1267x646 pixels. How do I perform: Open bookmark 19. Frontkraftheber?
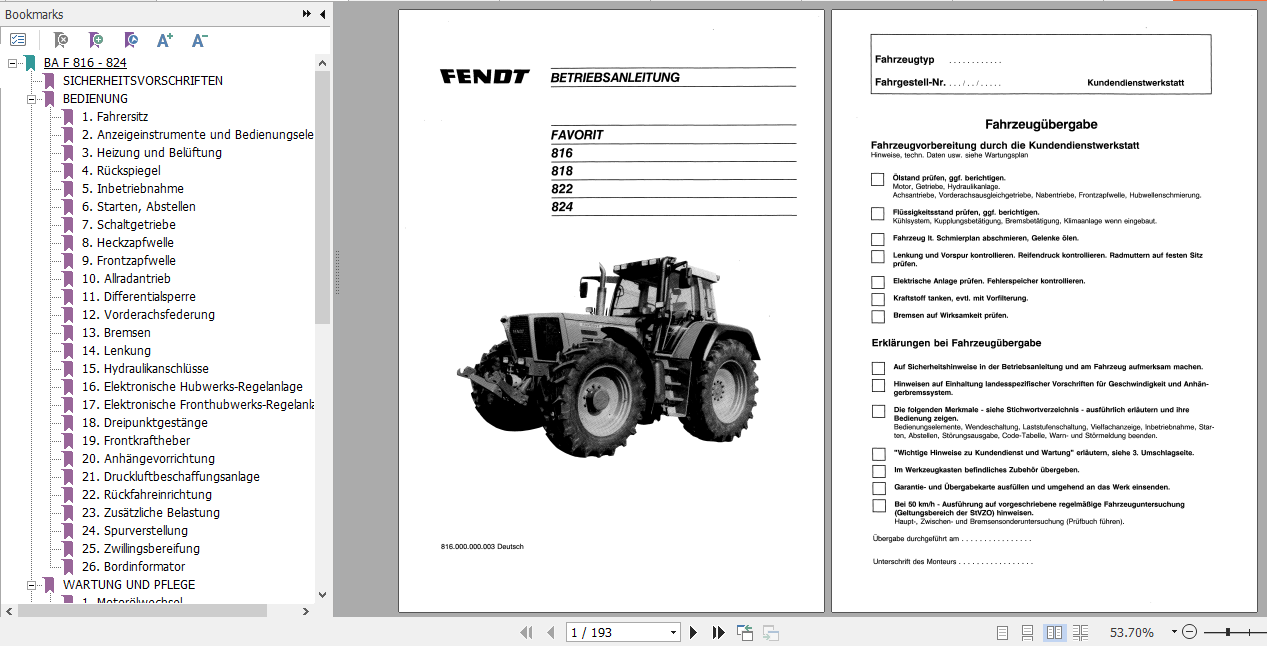click(136, 441)
